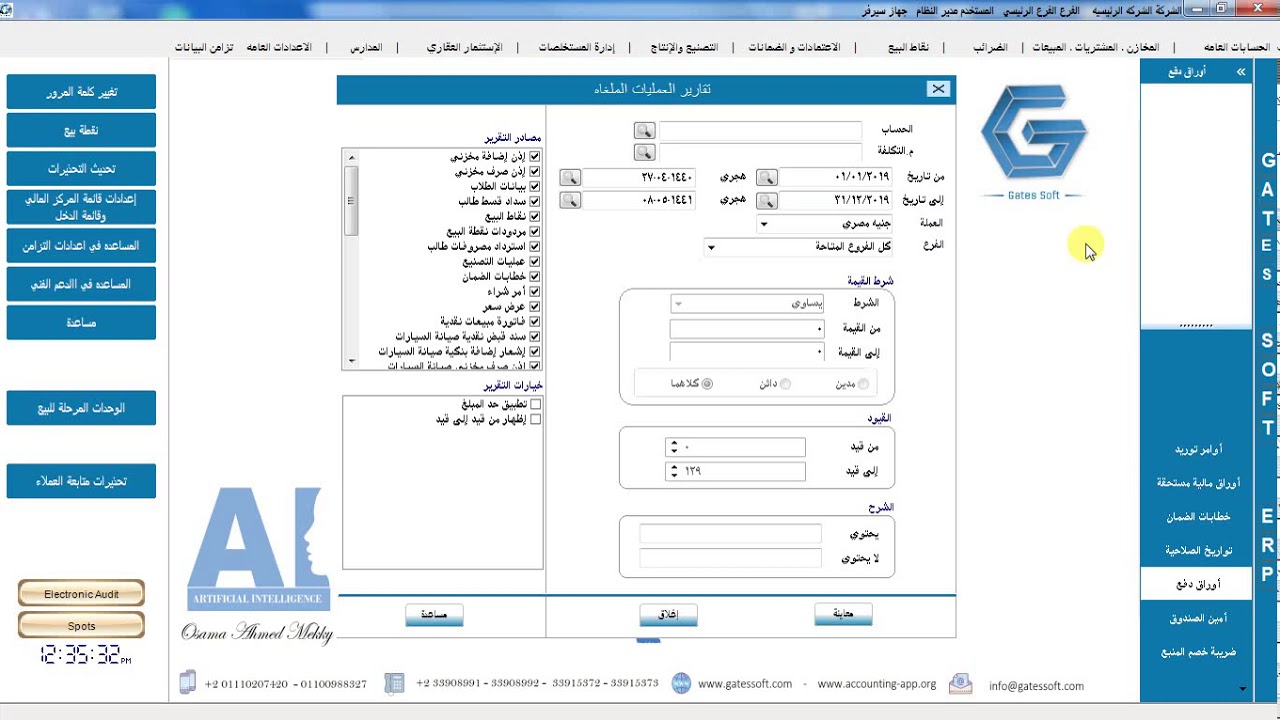Image resolution: width=1280 pixels, height=720 pixels.
Task: Select كلاهما radio button
Action: coord(707,384)
